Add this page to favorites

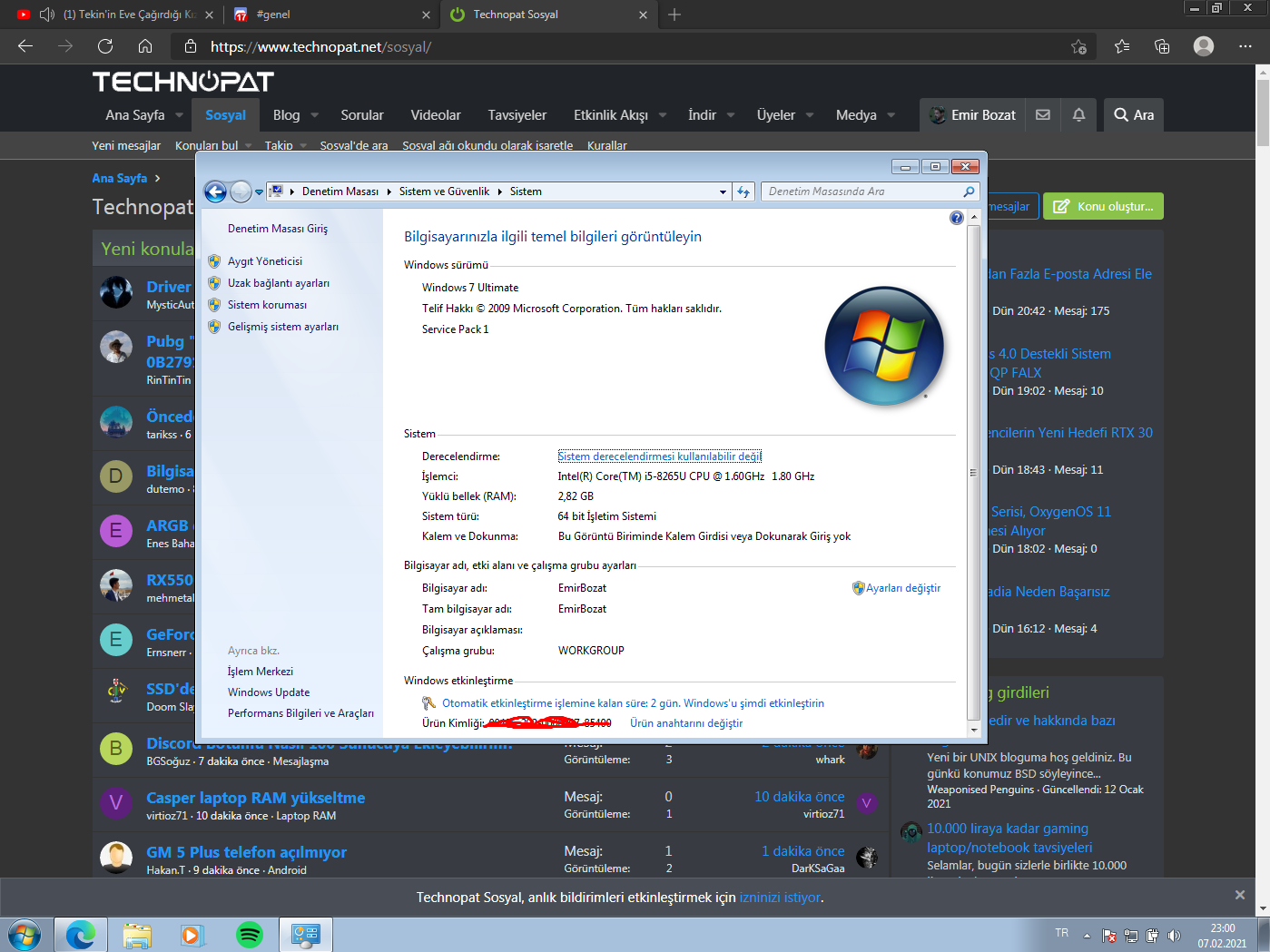click(1078, 46)
